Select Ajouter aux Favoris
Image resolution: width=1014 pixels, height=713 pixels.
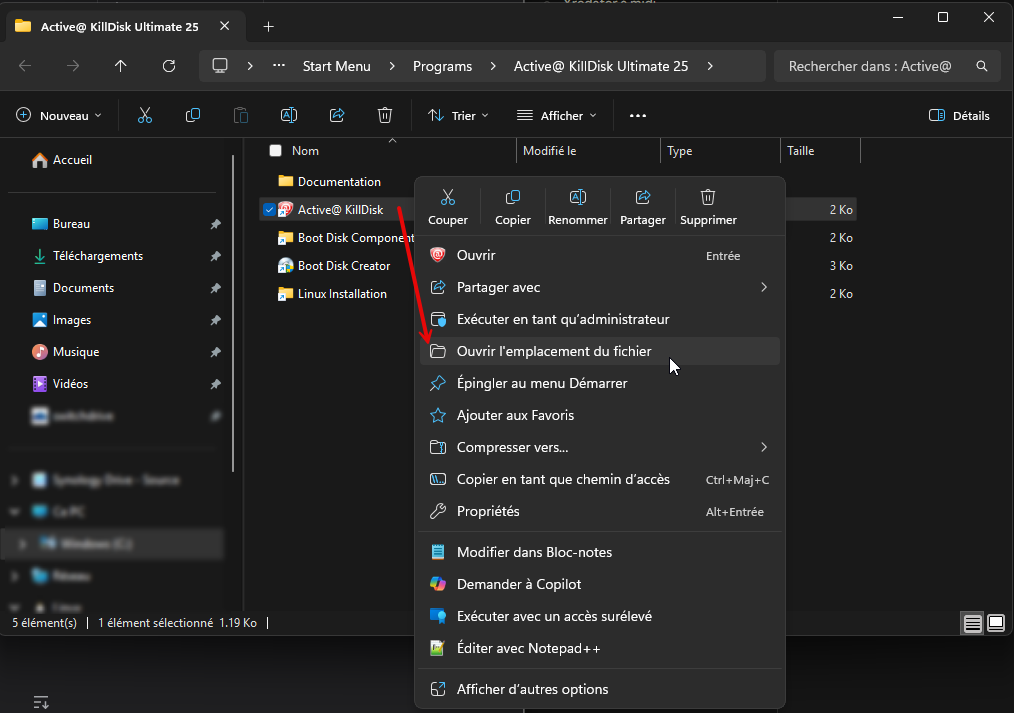[x=599, y=415]
